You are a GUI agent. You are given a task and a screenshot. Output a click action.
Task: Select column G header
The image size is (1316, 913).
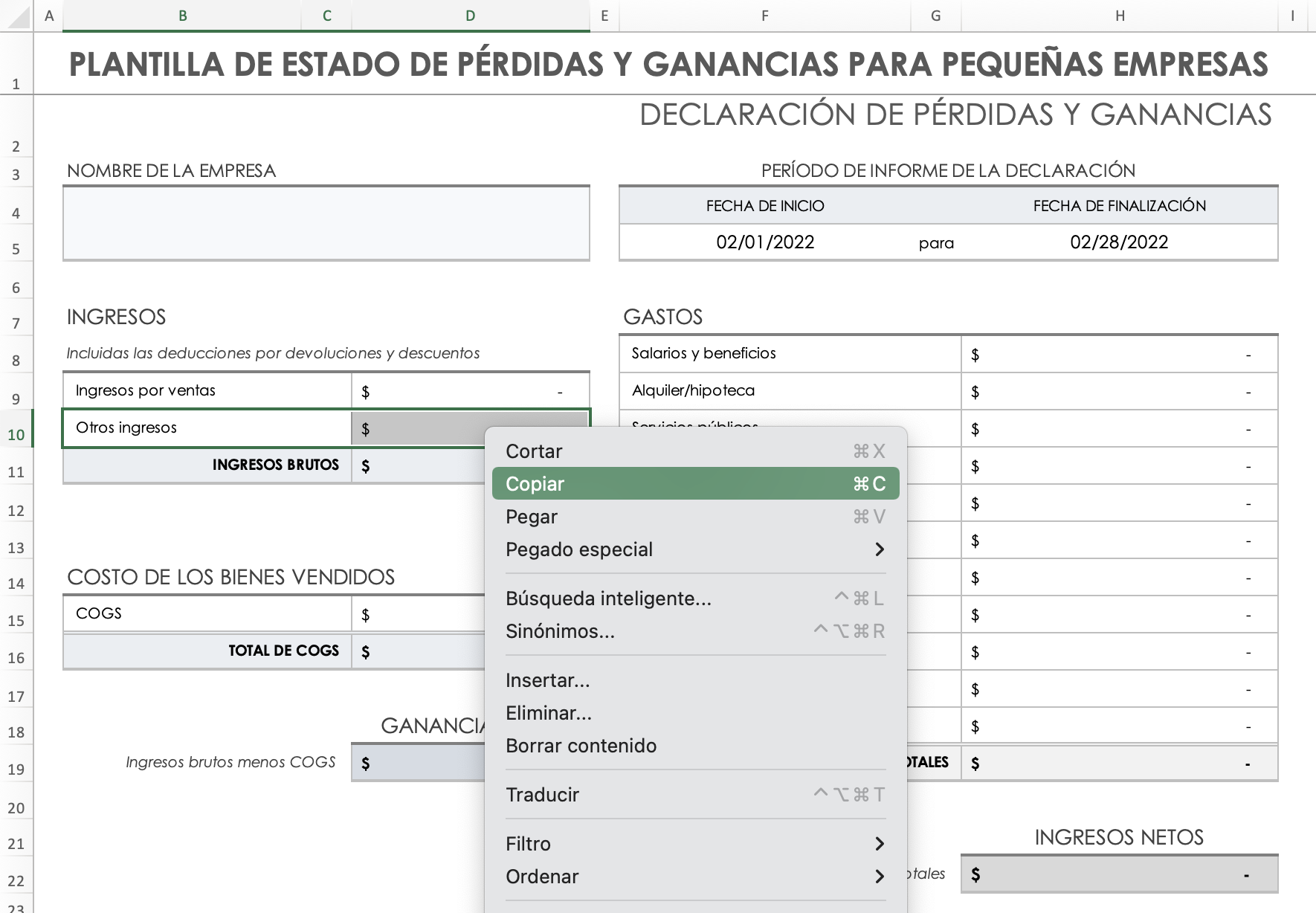pyautogui.click(x=936, y=16)
